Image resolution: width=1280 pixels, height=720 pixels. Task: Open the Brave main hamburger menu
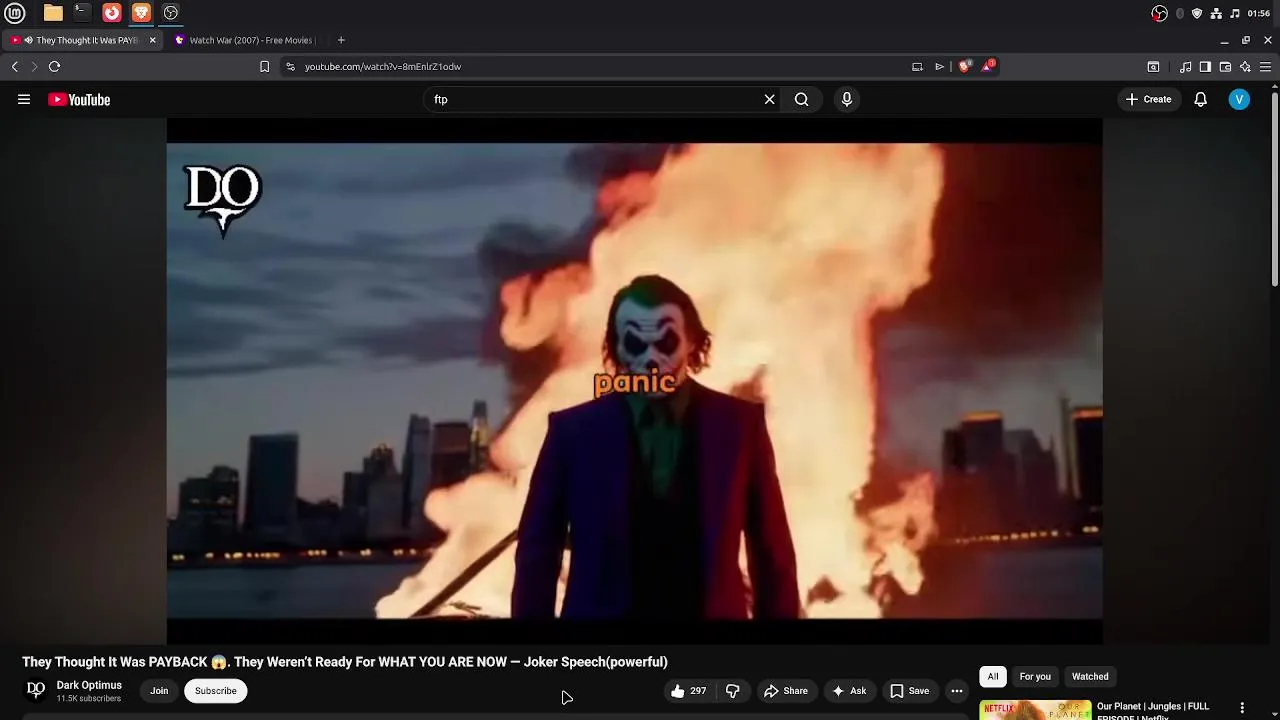coord(1265,67)
